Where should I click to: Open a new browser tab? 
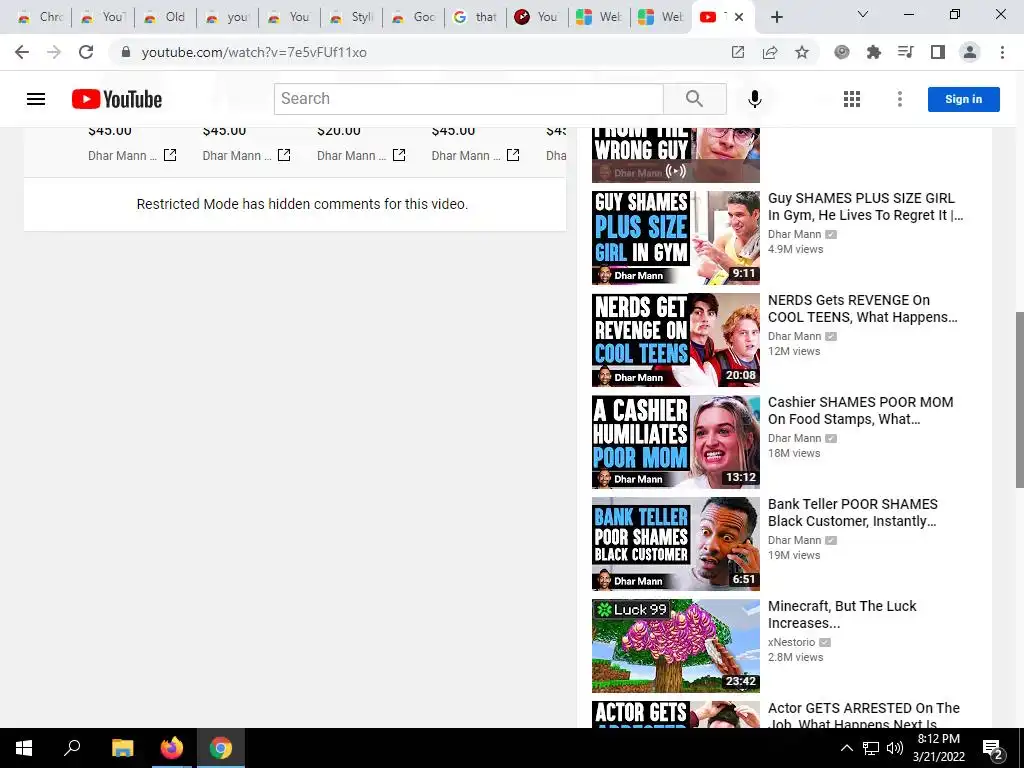[776, 17]
